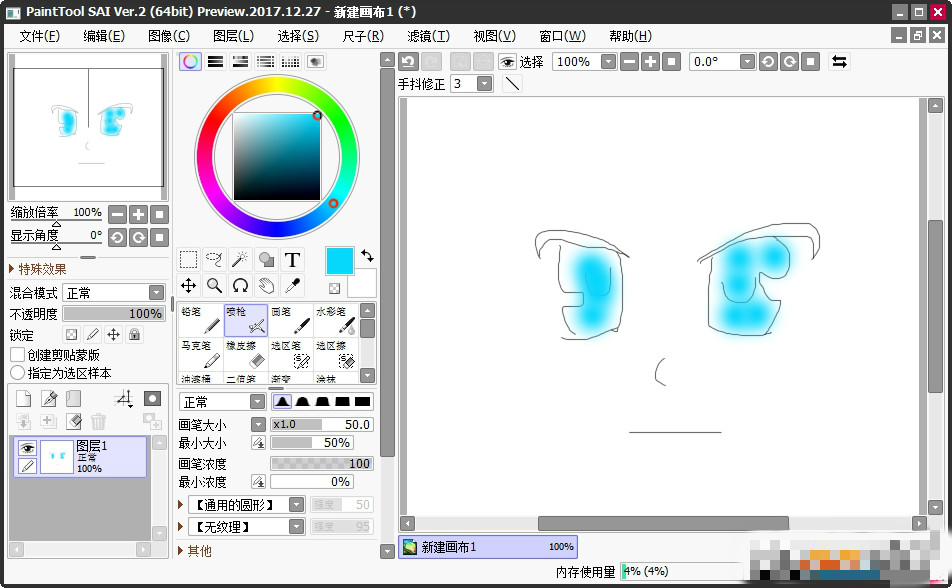
Task: Open the rotation angle 0.0° dropdown
Action: [747, 61]
